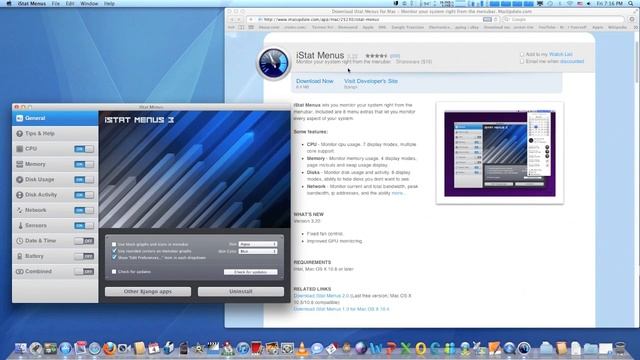Toggle the Network switch
The height and width of the screenshot is (360, 640).
[84, 210]
